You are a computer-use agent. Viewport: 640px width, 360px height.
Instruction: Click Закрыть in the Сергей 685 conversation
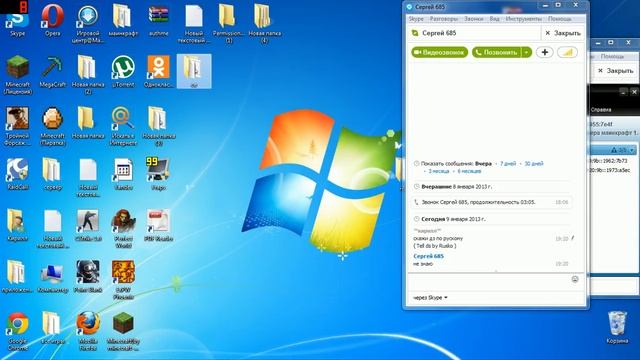(x=562, y=33)
